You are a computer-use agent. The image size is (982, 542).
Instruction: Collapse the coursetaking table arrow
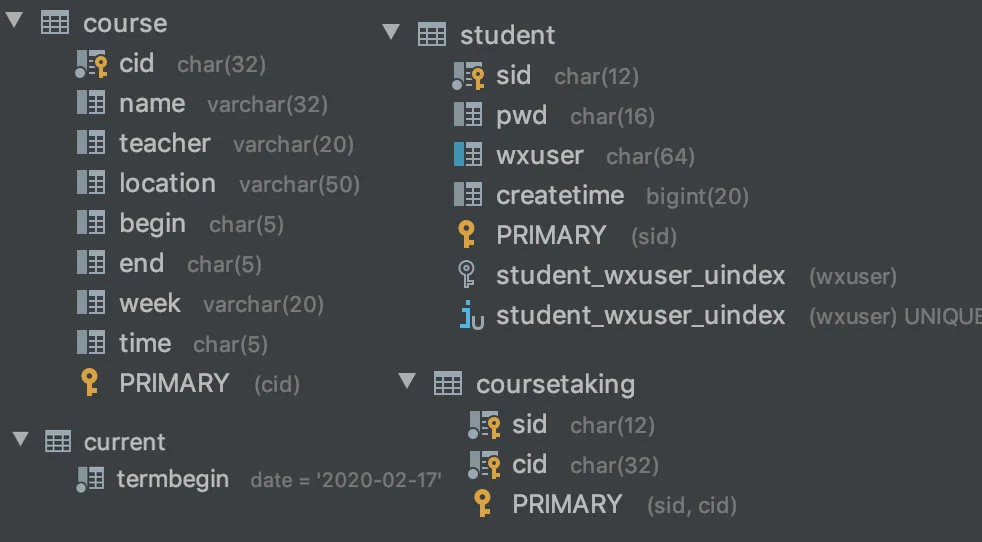coord(407,380)
